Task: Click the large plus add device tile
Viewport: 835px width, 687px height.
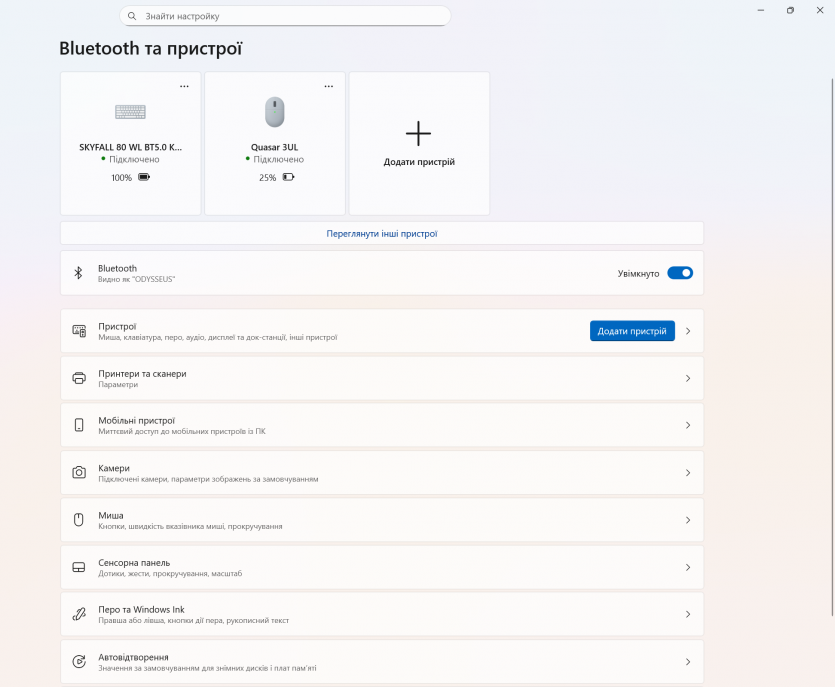Action: pos(419,143)
